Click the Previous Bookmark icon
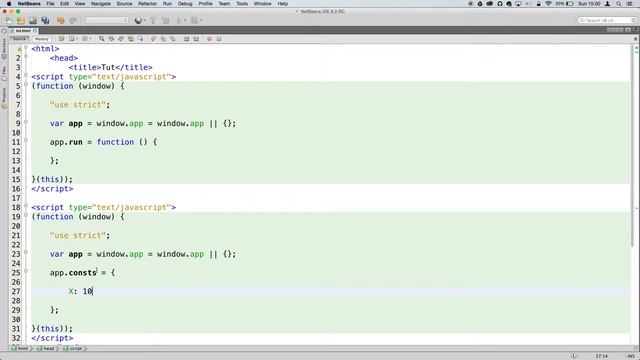Viewport: 640px width, 360px height. click(153, 39)
